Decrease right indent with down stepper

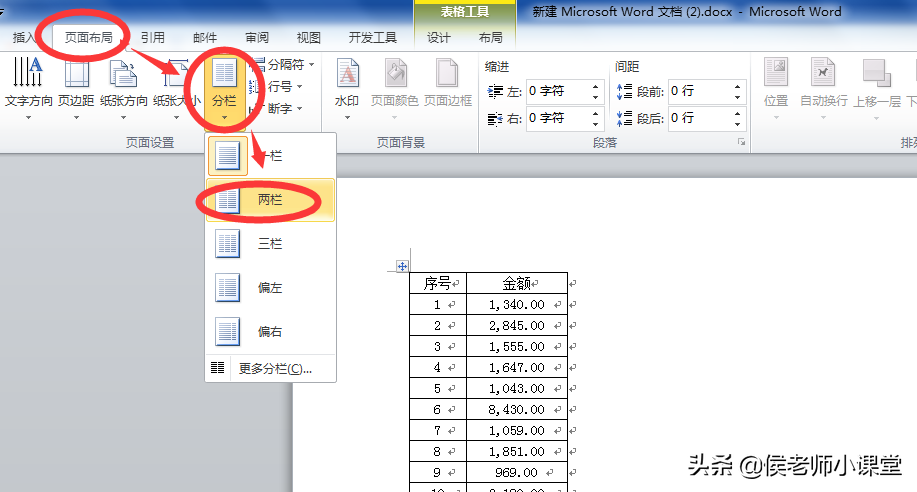point(595,124)
